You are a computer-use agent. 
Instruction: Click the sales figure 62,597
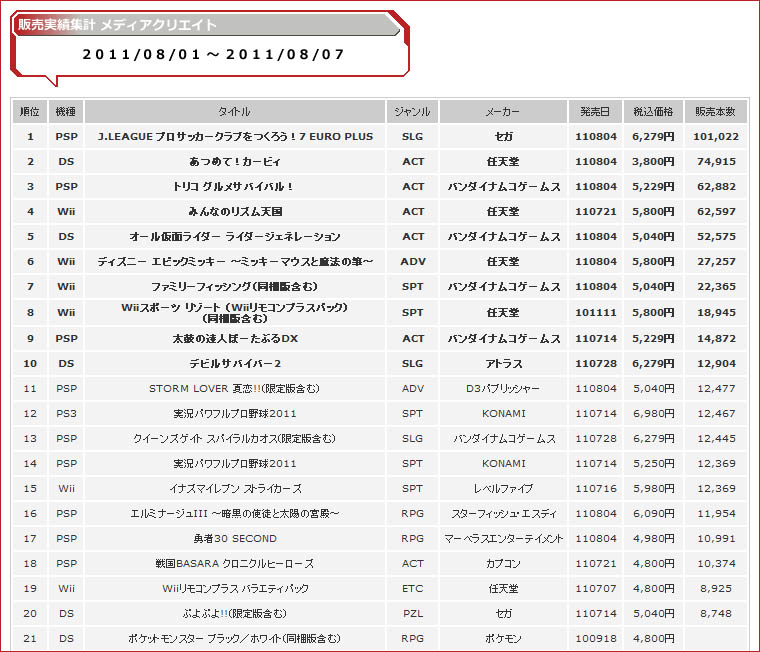click(716, 212)
